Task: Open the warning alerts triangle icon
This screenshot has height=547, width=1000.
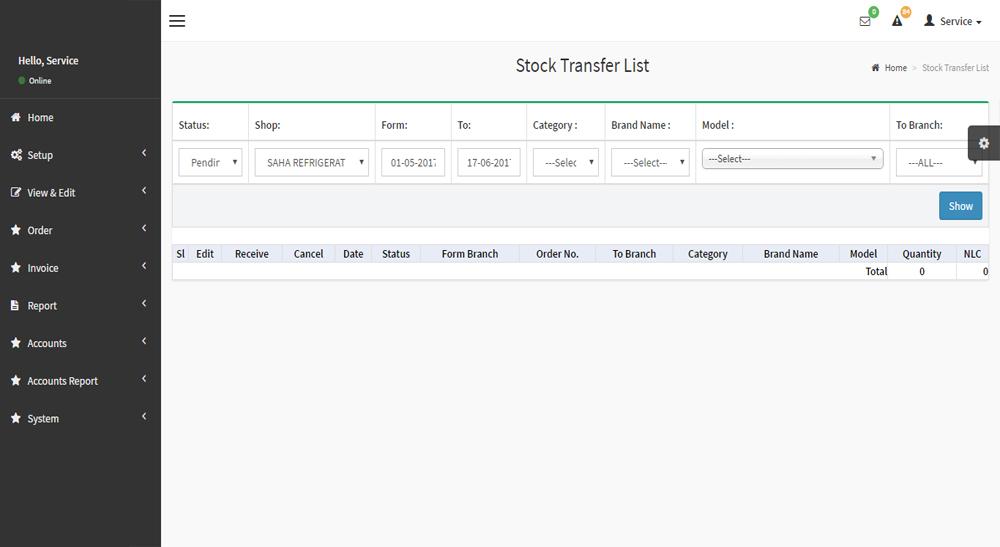Action: click(897, 21)
